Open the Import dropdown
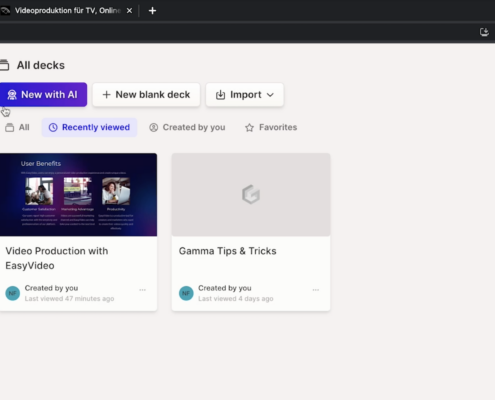 (245, 95)
